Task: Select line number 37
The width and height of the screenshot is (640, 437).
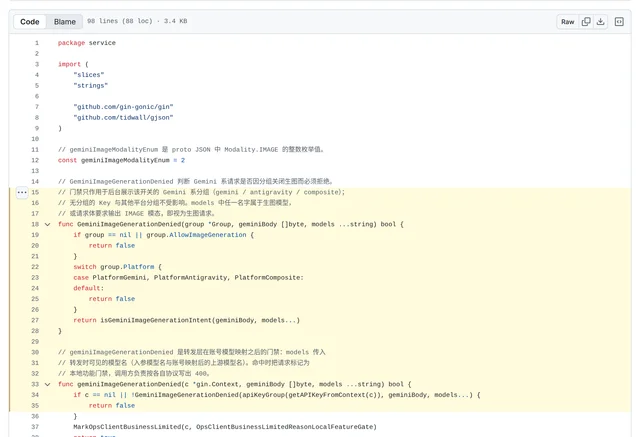Action: [35, 427]
